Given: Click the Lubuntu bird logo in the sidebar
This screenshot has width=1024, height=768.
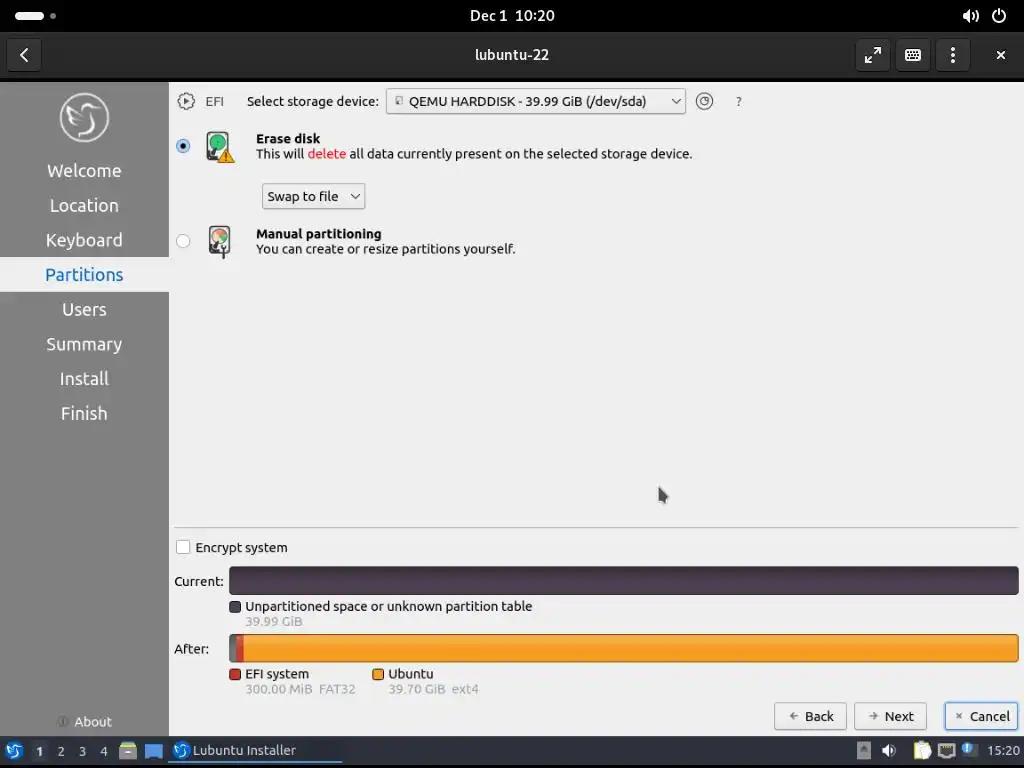Looking at the screenshot, I should (x=84, y=118).
